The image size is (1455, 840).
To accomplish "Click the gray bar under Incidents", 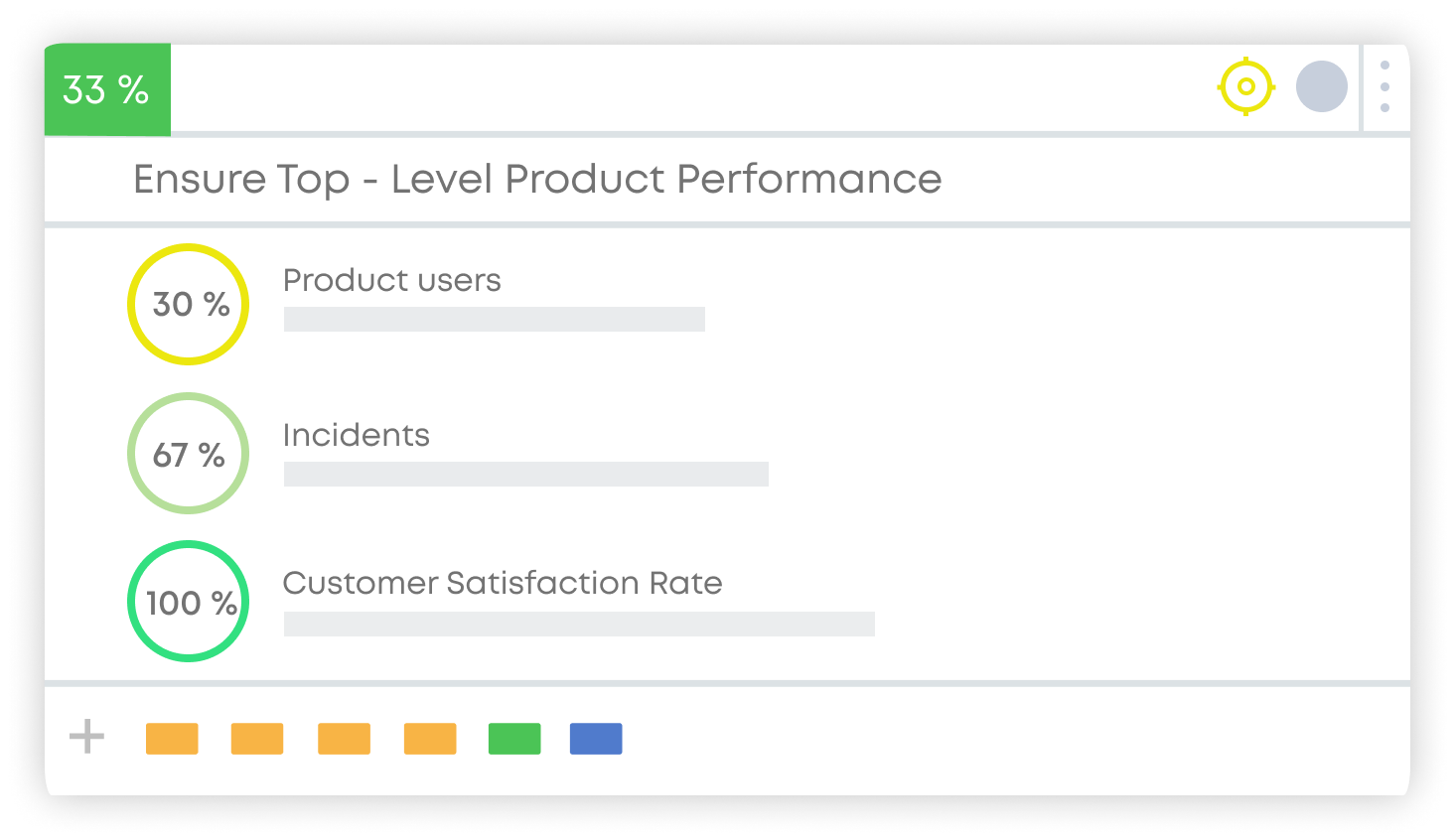I will point(525,475).
